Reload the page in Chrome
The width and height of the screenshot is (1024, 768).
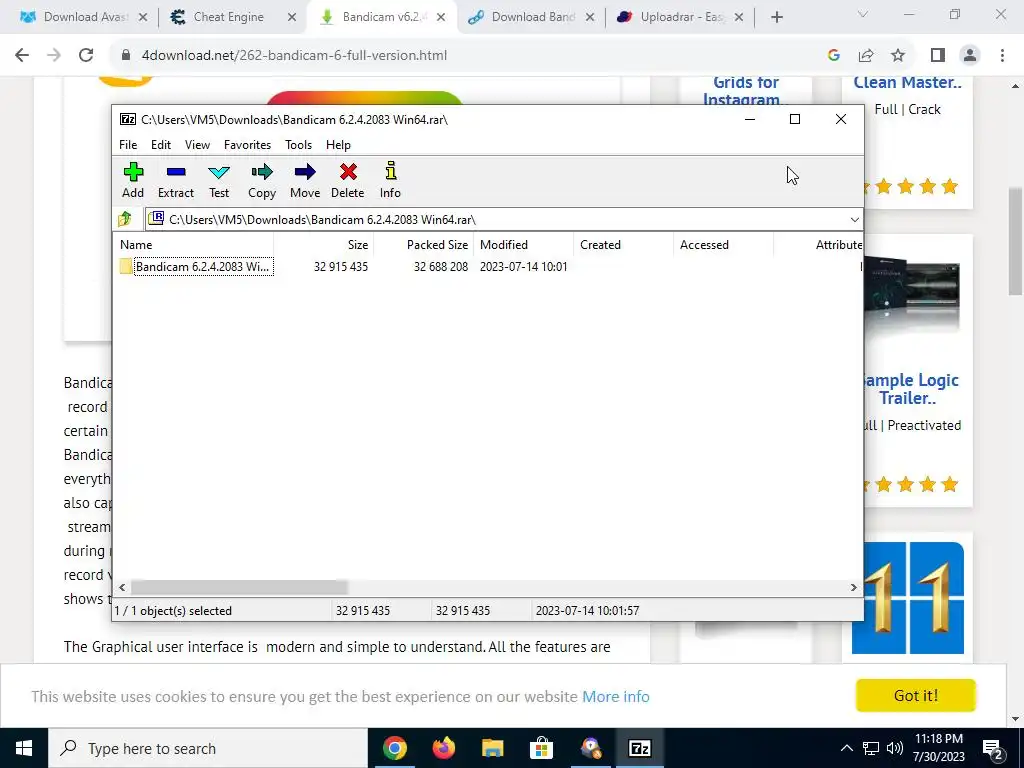(x=86, y=56)
